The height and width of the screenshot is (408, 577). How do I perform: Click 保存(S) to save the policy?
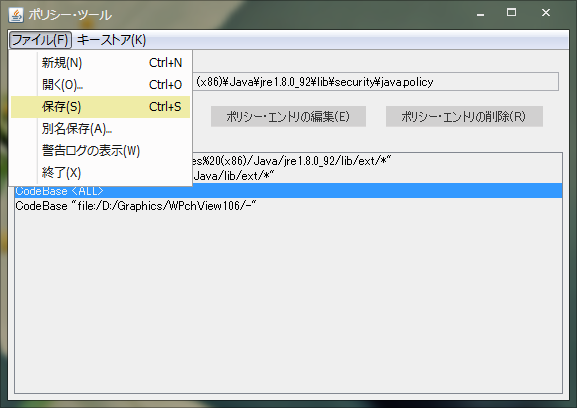coord(100,107)
